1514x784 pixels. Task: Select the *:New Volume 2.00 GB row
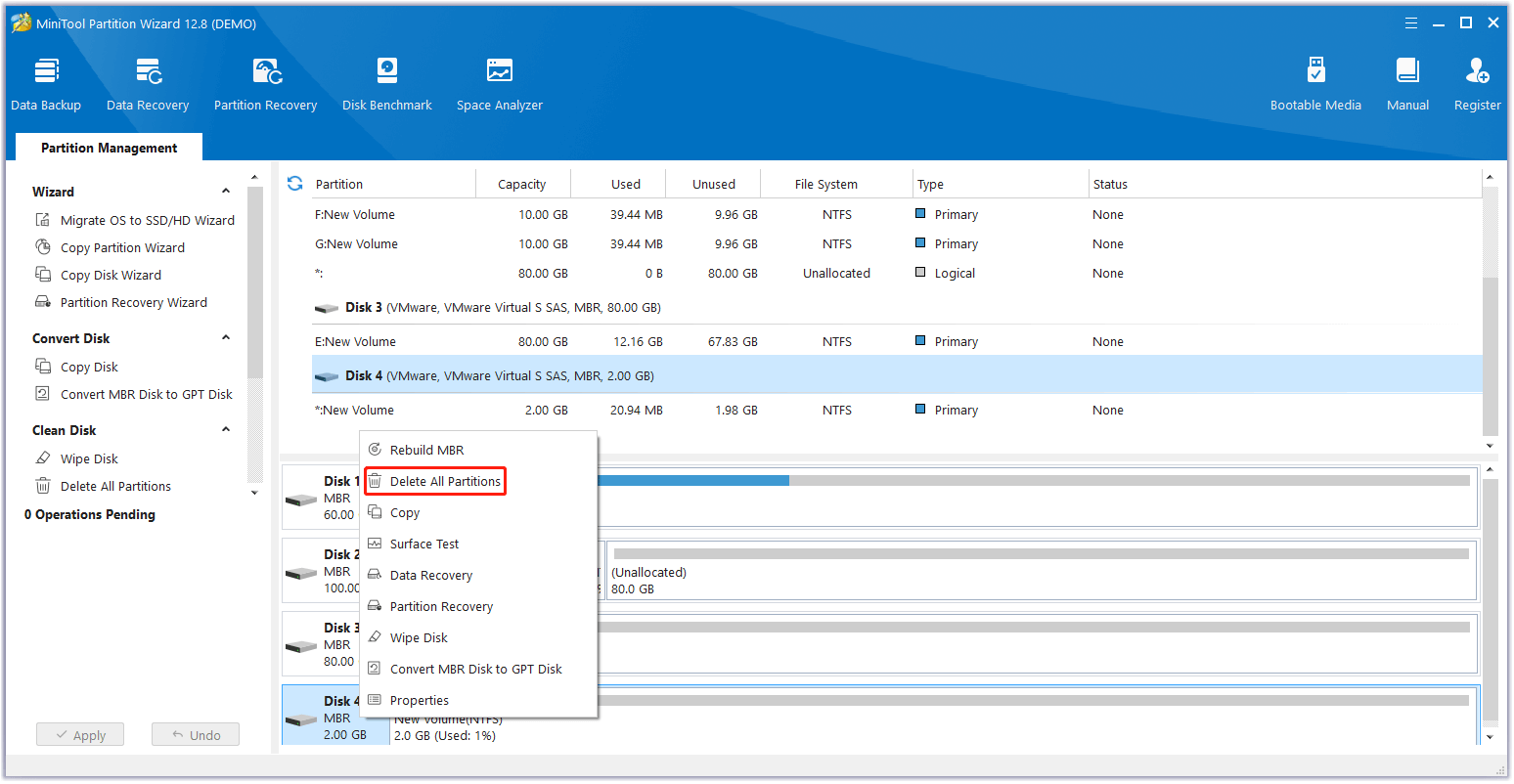[x=897, y=411]
